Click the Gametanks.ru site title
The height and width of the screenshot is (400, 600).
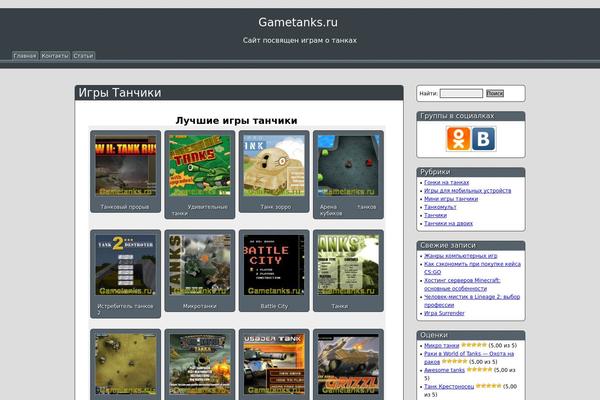pos(298,22)
